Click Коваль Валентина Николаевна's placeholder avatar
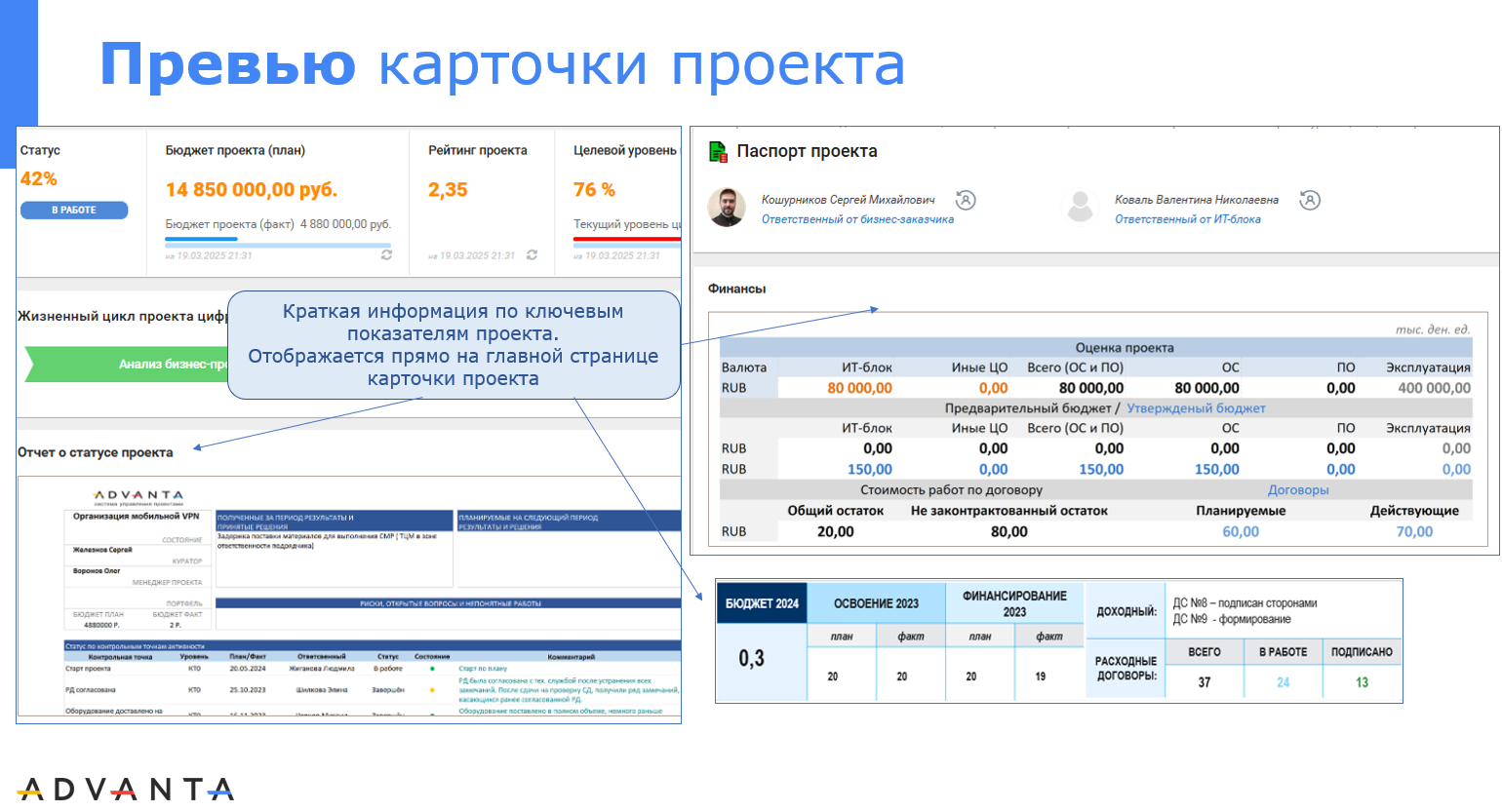This screenshot has height=812, width=1502. click(x=1081, y=207)
